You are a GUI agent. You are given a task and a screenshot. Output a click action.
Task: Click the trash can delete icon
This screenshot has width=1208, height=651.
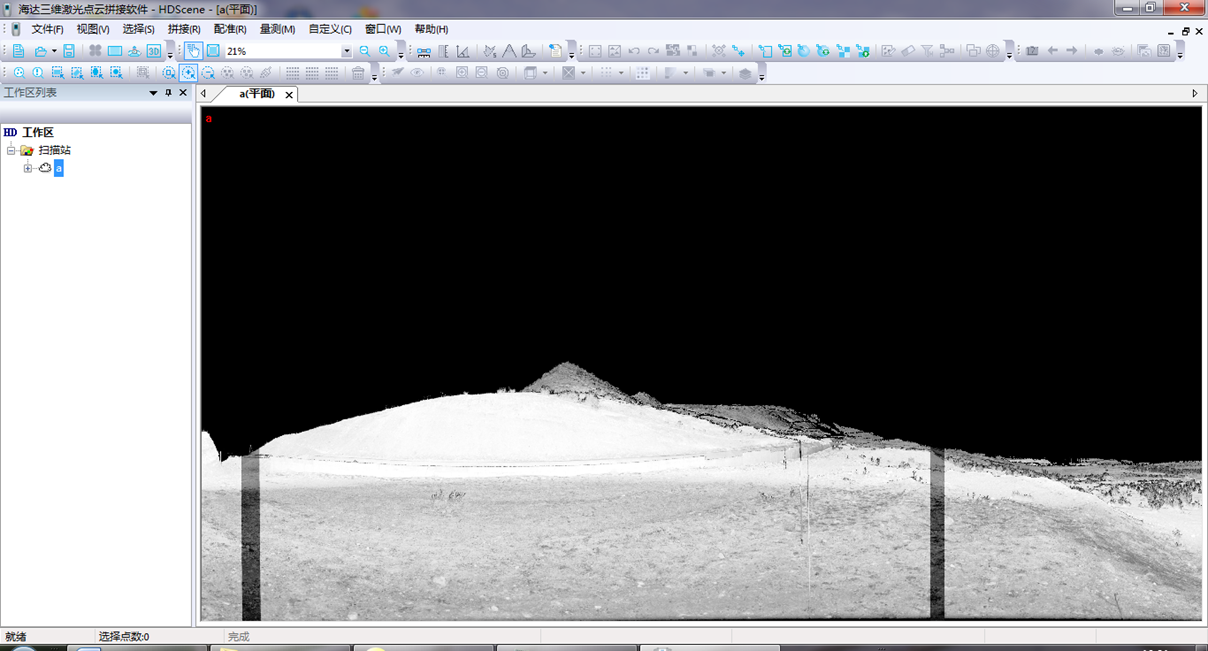358,73
